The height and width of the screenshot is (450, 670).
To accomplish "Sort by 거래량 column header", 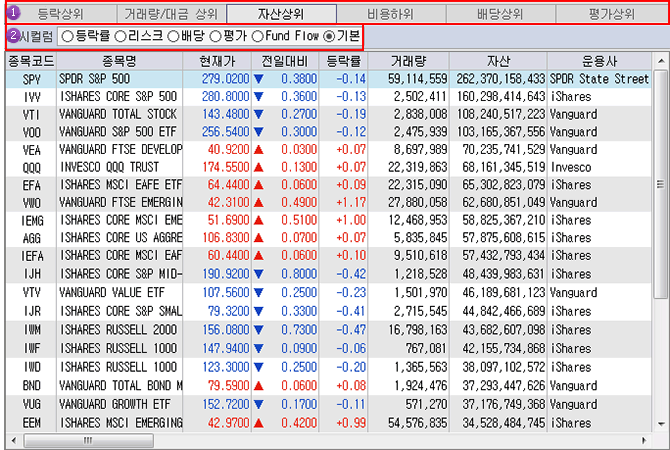I will click(408, 61).
